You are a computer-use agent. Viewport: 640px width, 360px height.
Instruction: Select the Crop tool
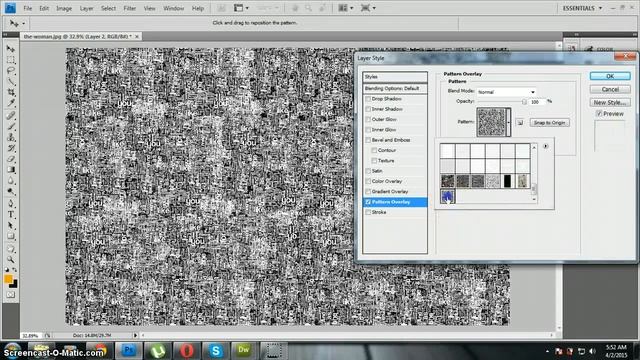11,93
